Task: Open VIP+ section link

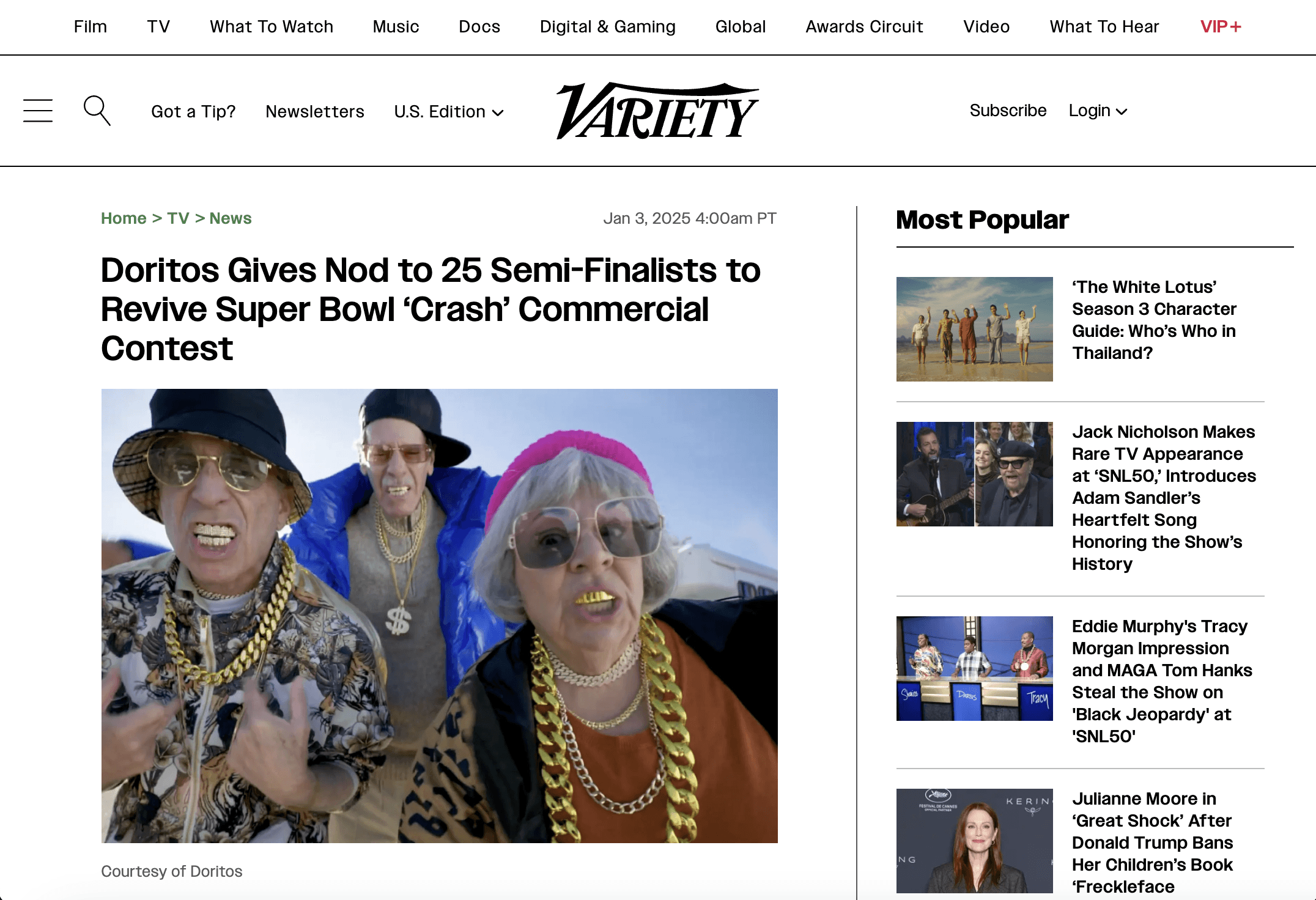Action: (1220, 27)
